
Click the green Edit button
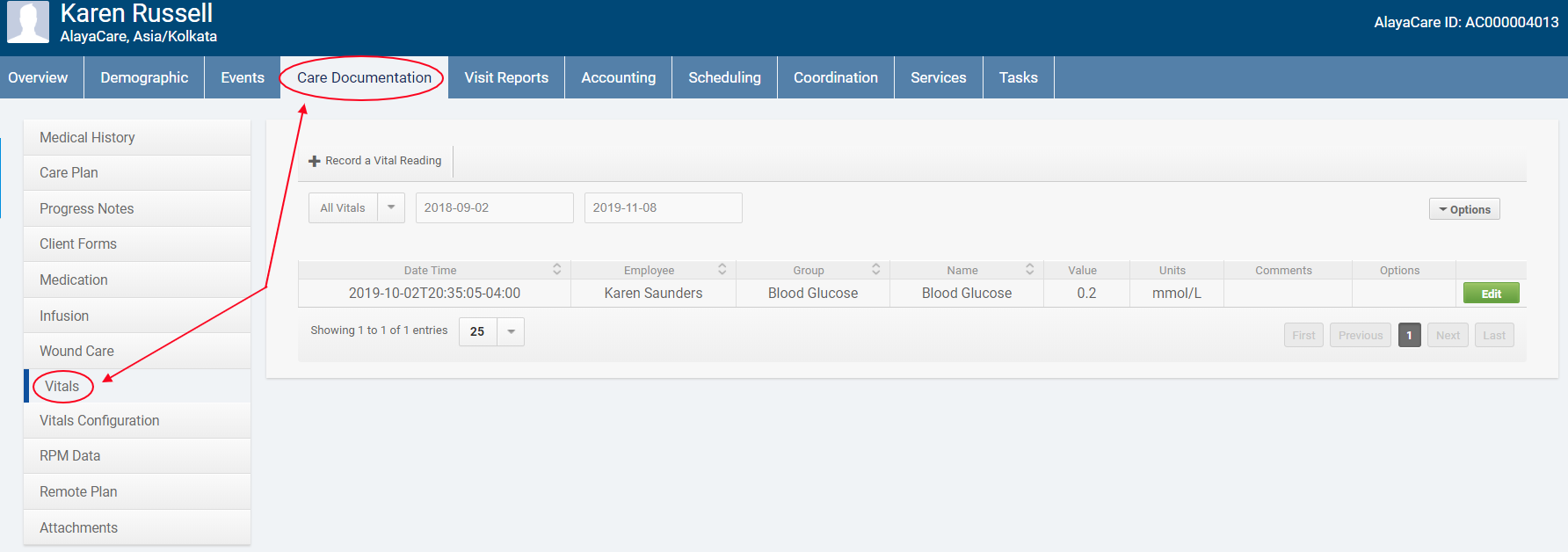pos(1491,294)
